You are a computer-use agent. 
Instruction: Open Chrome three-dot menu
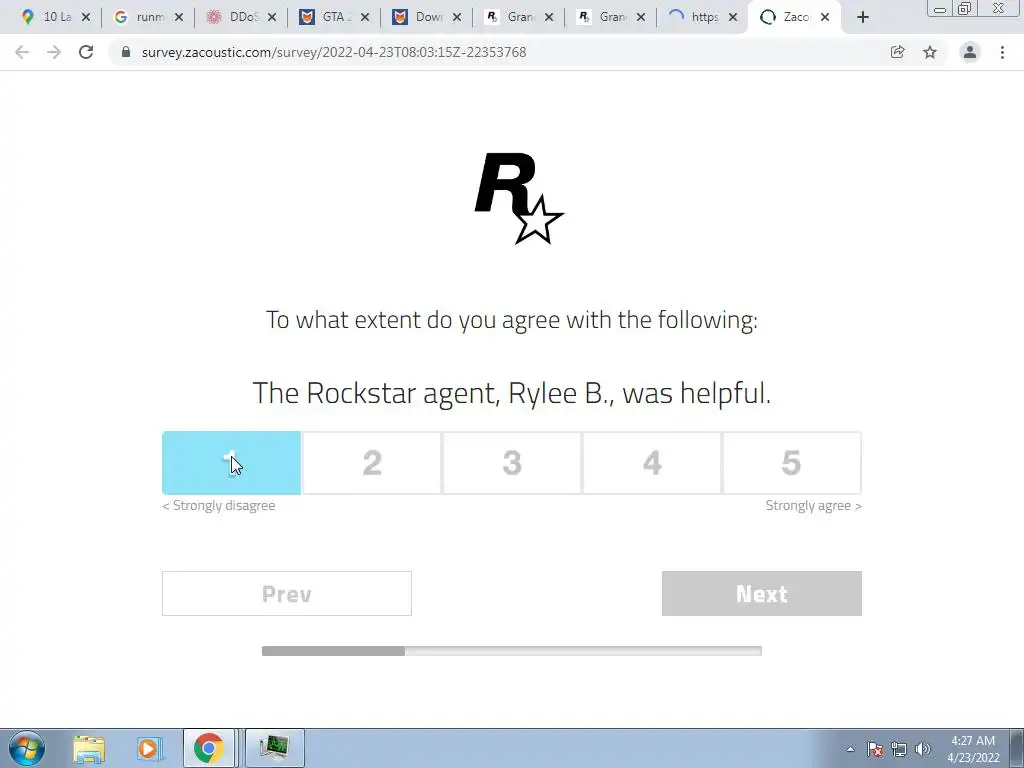pos(1002,52)
